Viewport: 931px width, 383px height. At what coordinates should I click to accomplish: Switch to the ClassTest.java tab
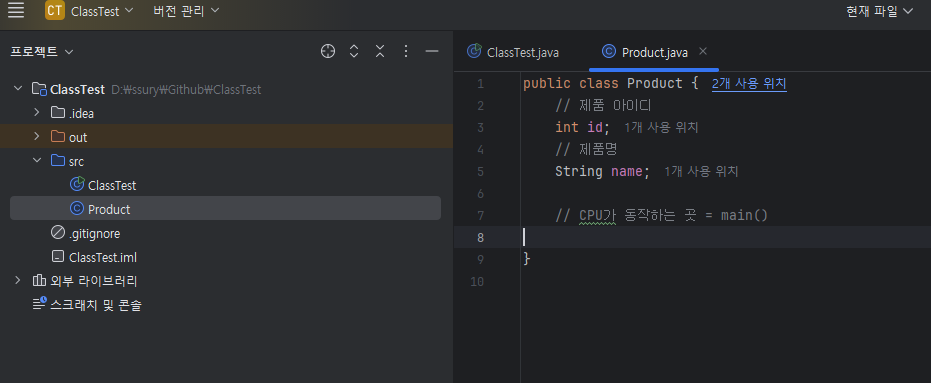(x=514, y=52)
